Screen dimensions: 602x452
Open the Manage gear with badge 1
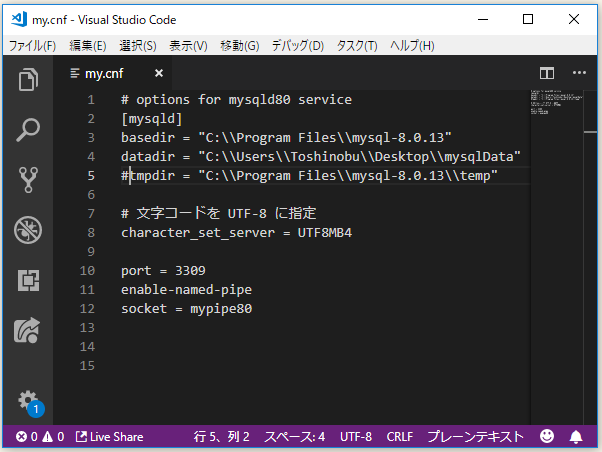[x=30, y=403]
